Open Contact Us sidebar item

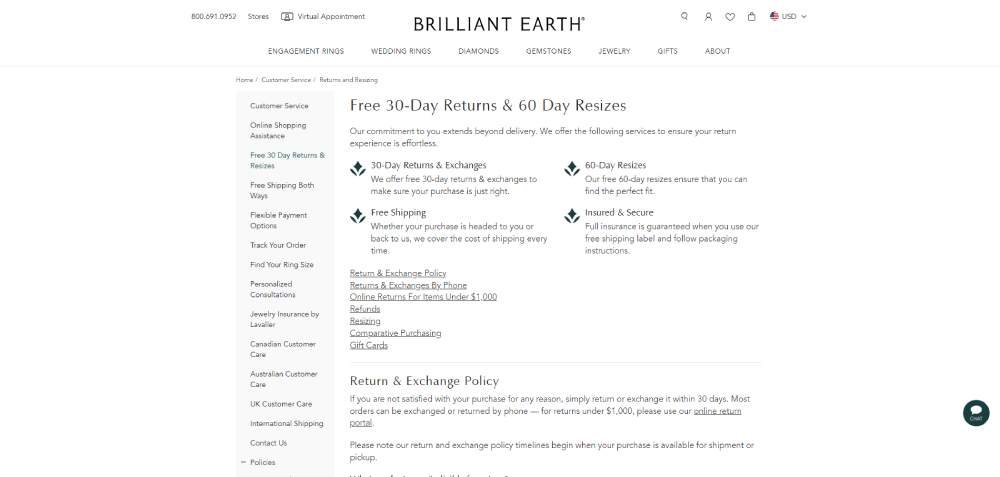[268, 443]
